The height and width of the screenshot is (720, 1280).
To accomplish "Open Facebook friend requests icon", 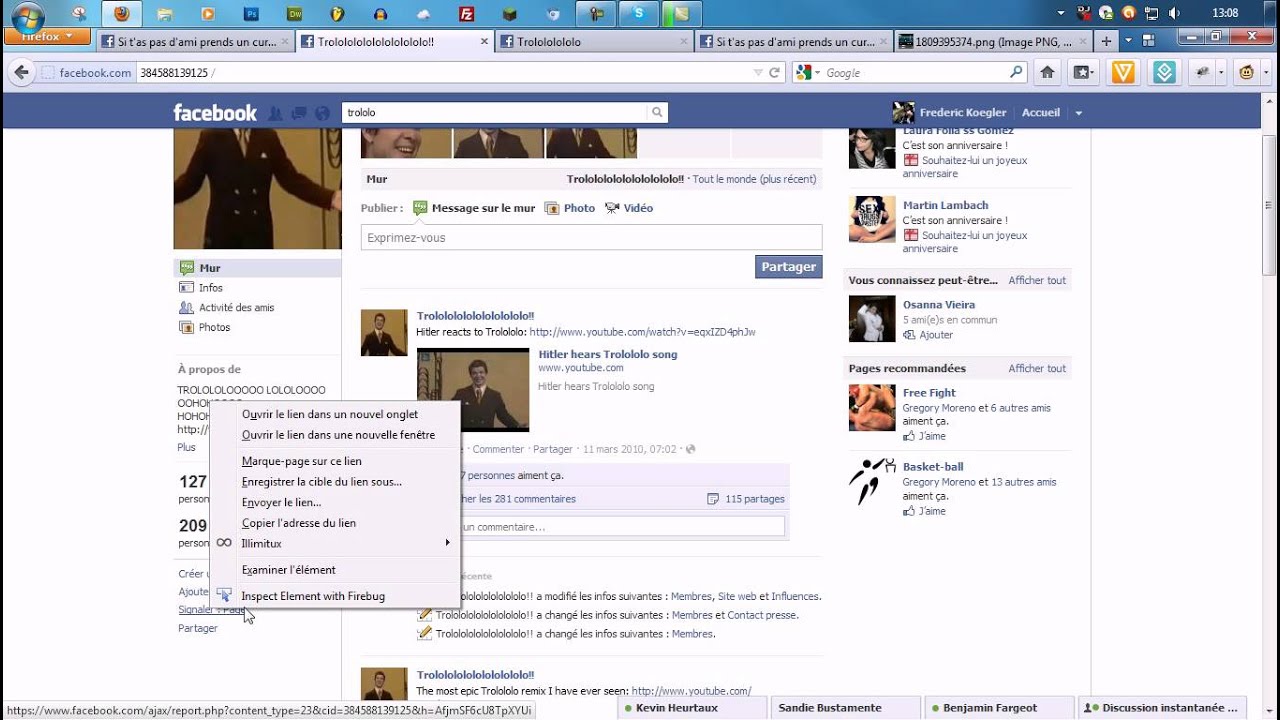I will (x=275, y=113).
